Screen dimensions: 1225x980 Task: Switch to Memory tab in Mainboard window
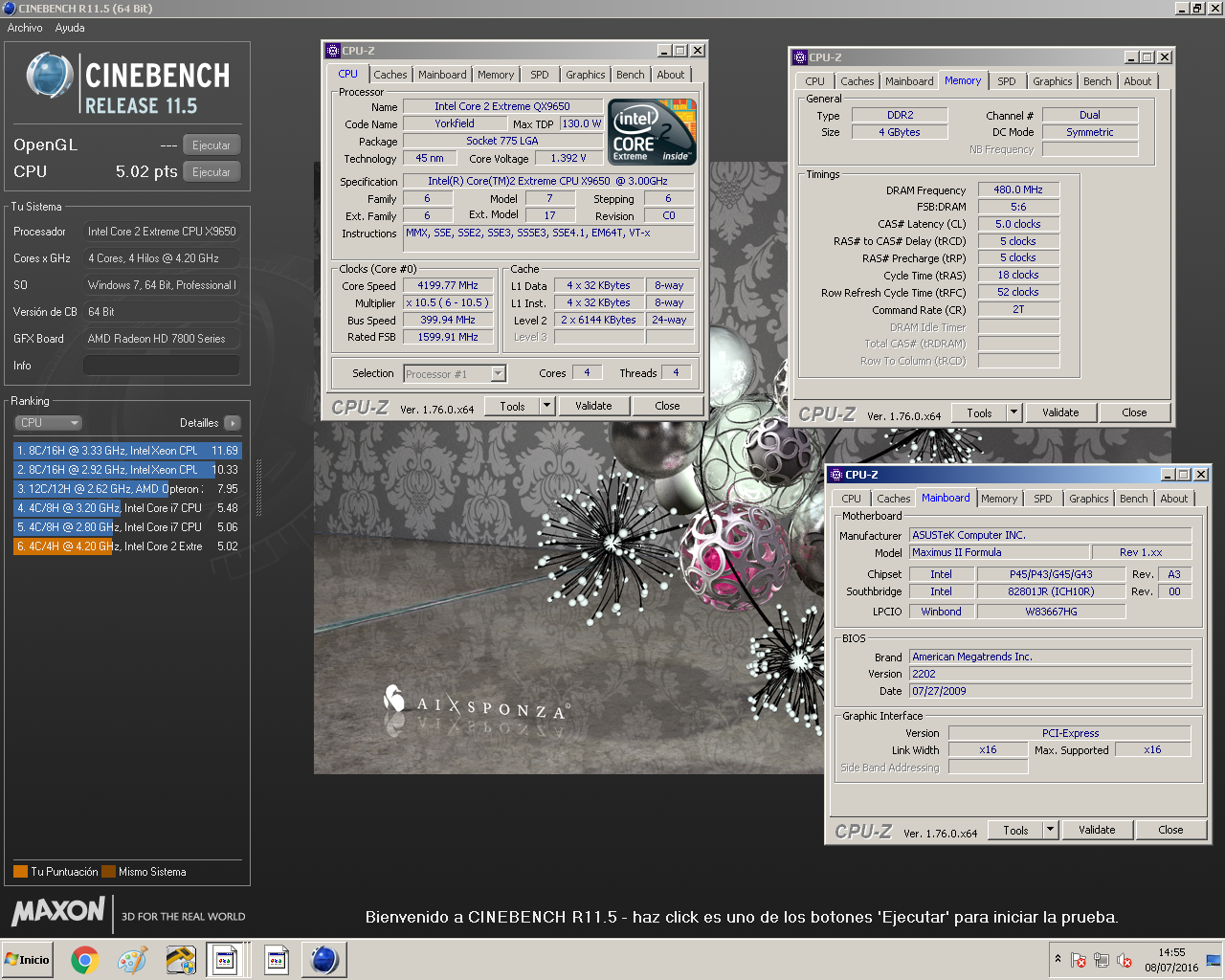click(999, 499)
